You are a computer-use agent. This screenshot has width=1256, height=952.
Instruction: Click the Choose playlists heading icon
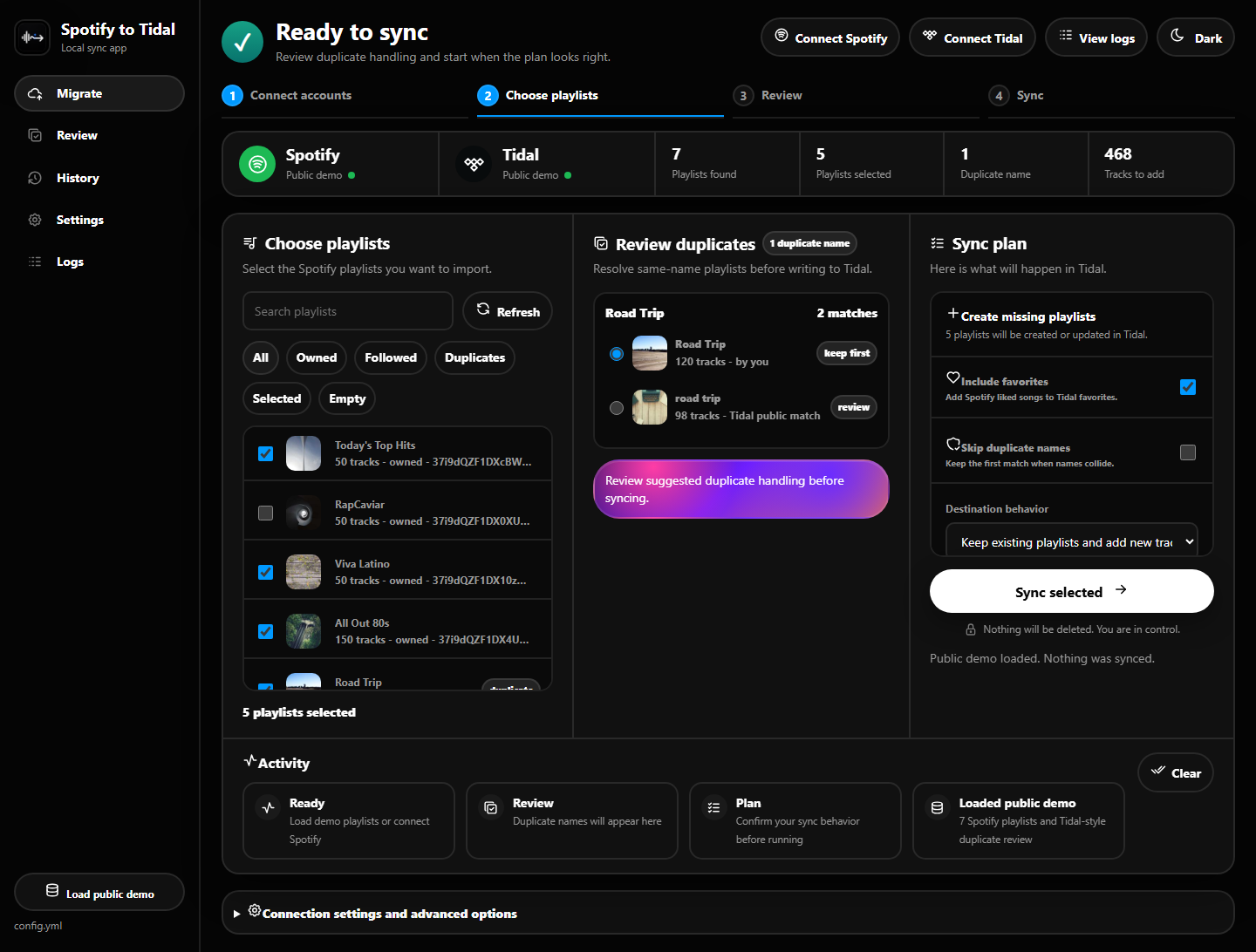pos(250,243)
